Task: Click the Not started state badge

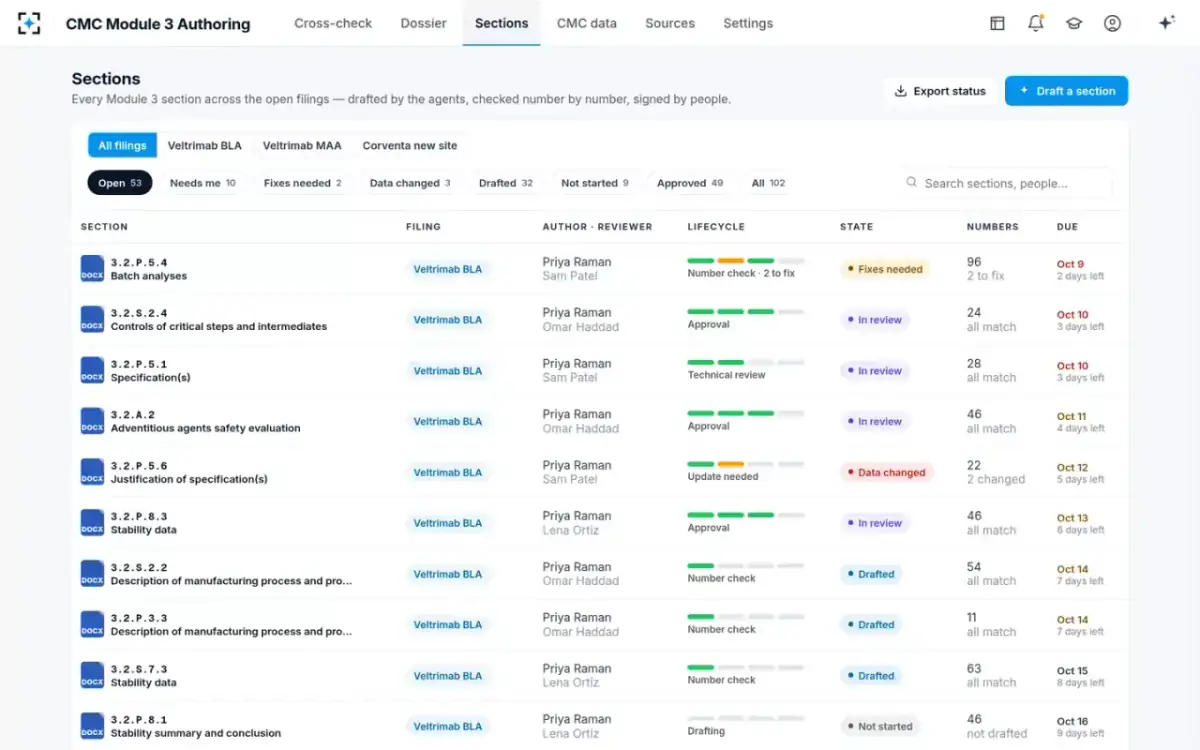Action: [x=879, y=726]
